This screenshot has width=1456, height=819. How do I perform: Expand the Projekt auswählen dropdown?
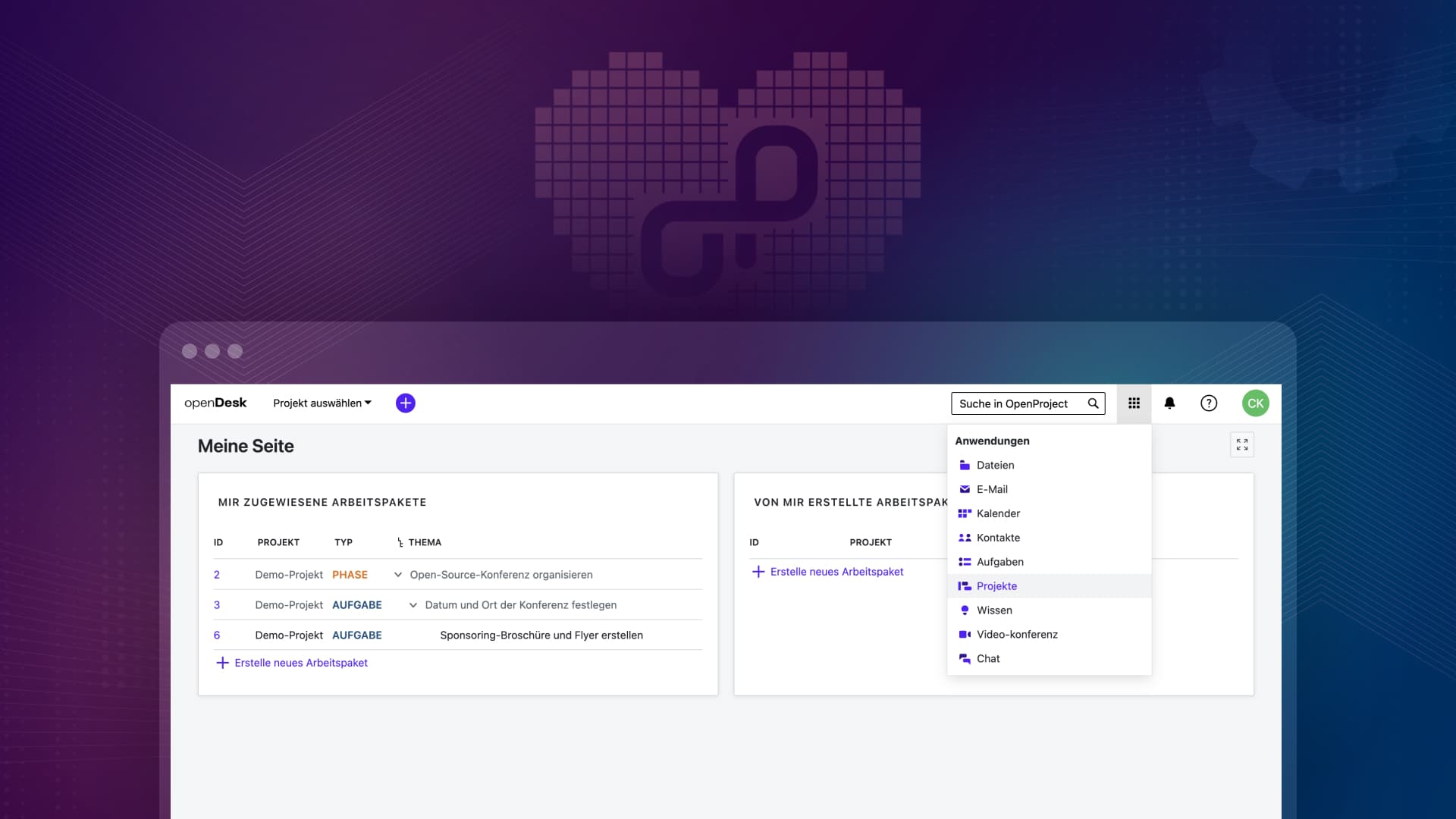(x=322, y=403)
